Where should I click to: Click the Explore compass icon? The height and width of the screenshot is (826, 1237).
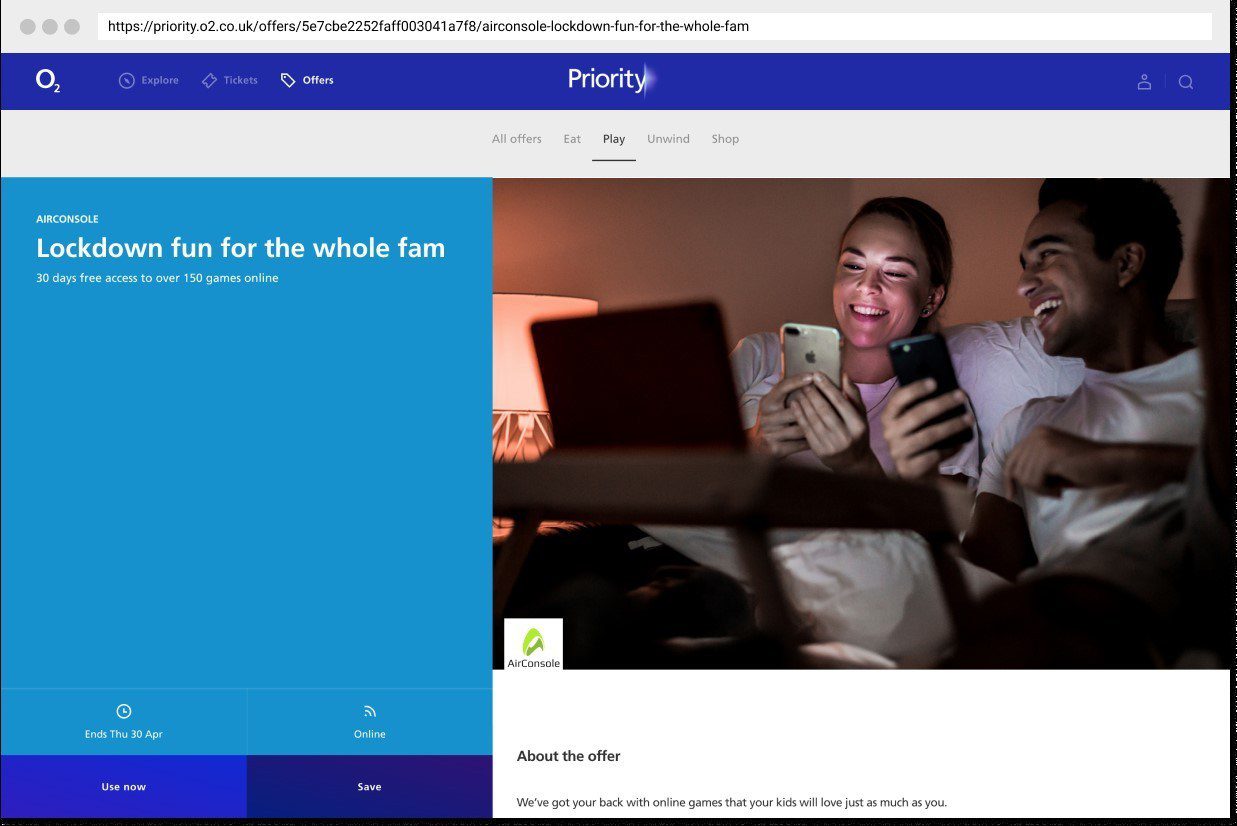click(x=127, y=81)
